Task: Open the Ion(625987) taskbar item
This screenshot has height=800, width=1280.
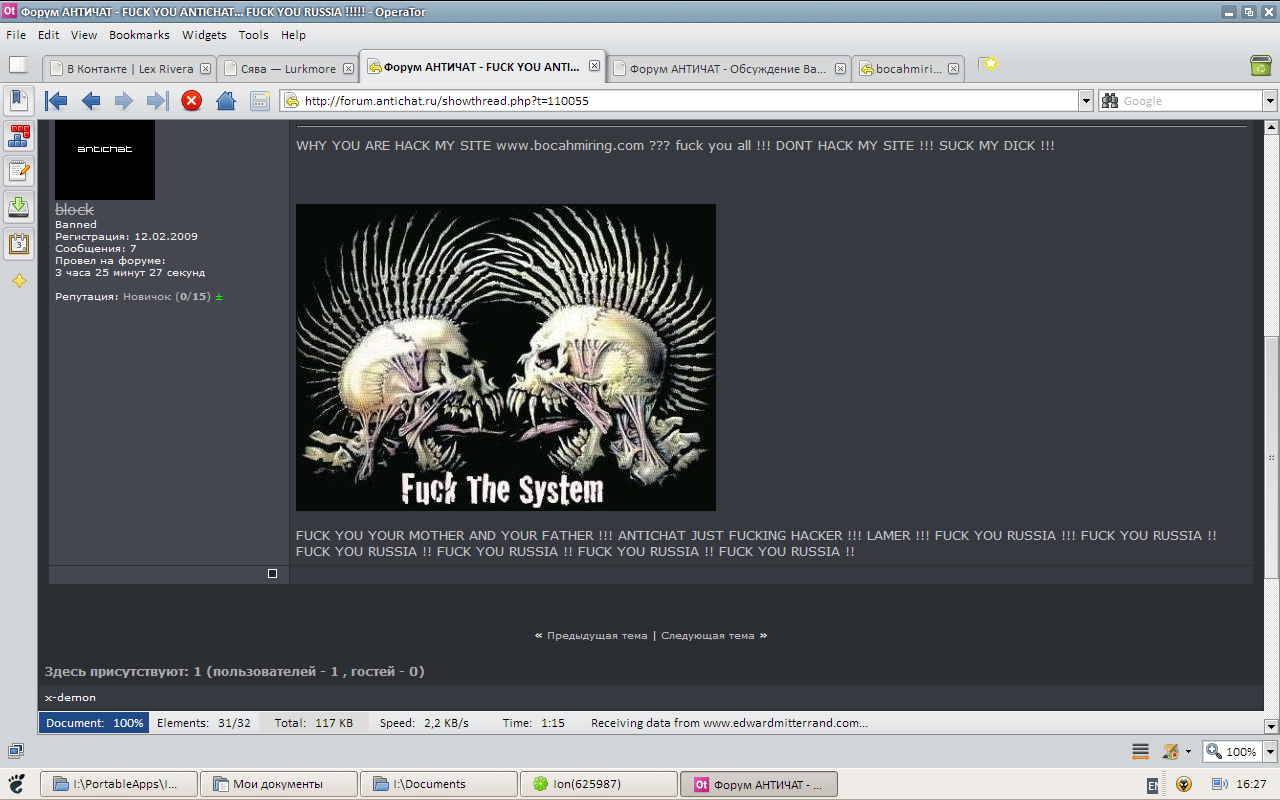Action: coord(598,784)
